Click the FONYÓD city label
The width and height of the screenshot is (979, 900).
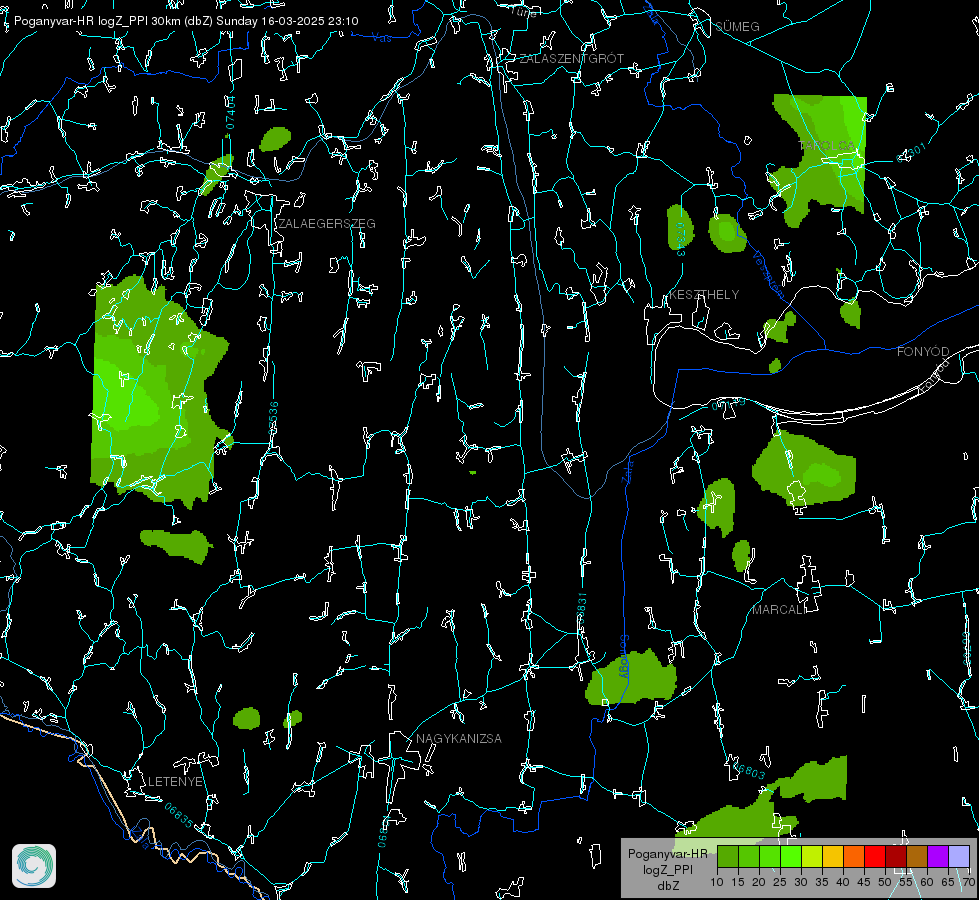(x=923, y=352)
